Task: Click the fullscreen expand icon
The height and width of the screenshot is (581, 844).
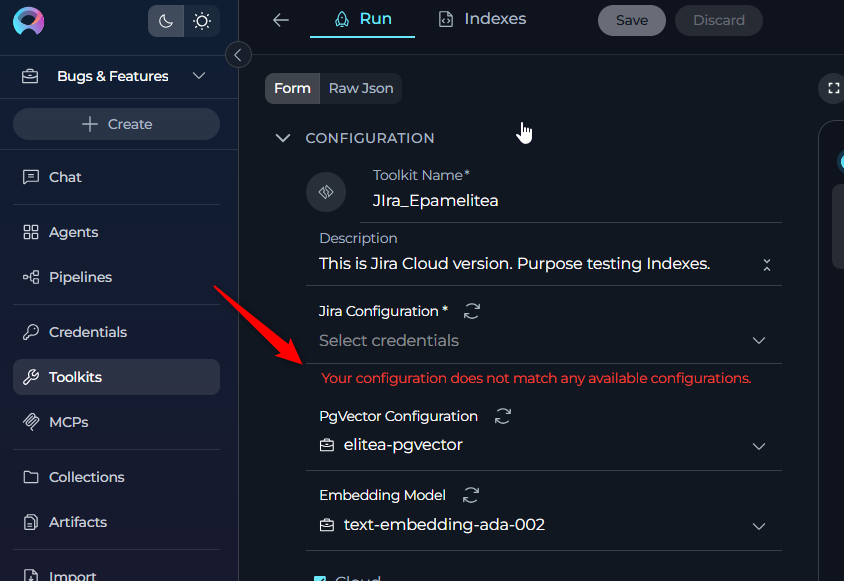Action: pos(832,88)
